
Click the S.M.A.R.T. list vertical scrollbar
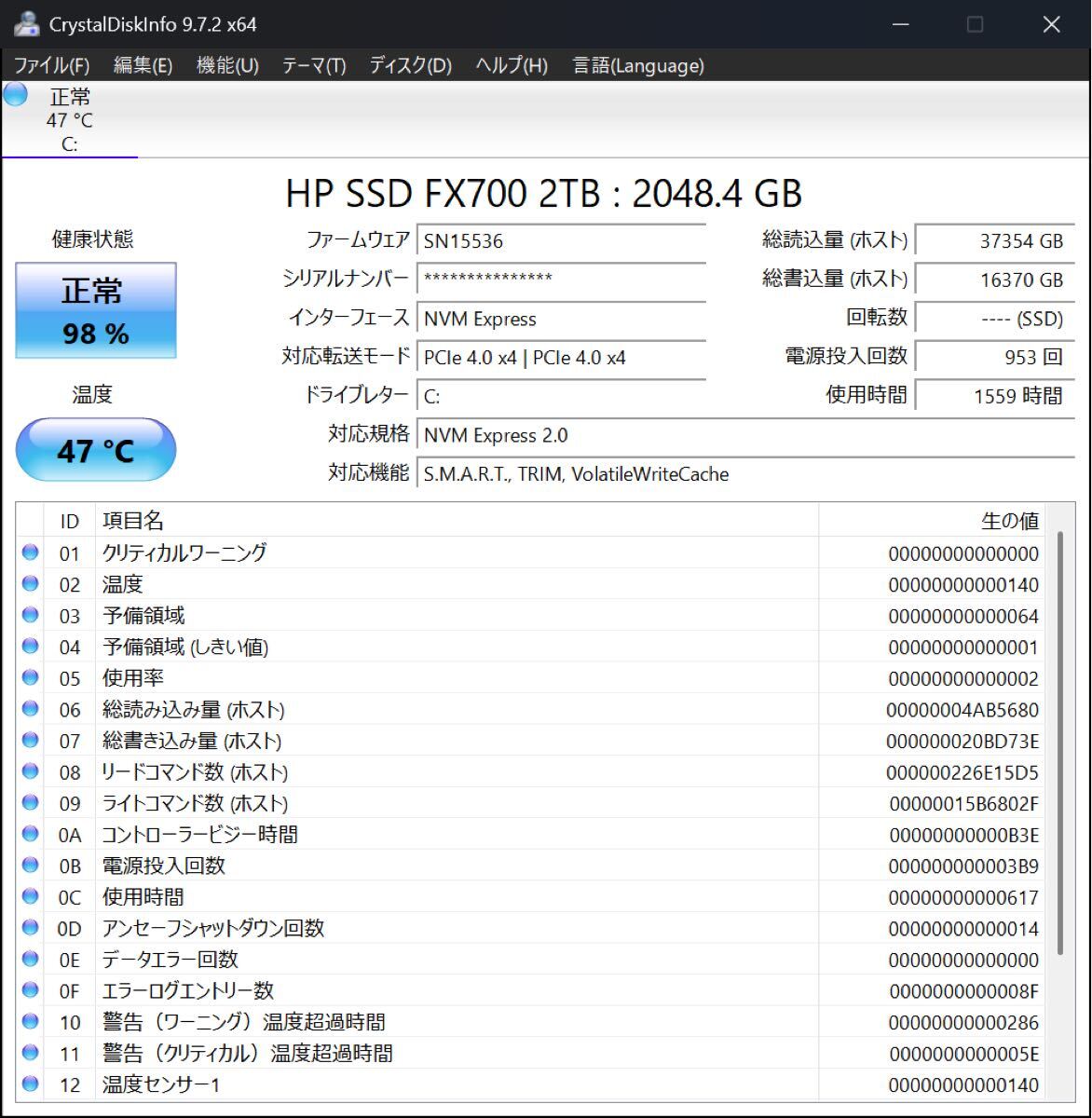tap(1060, 745)
